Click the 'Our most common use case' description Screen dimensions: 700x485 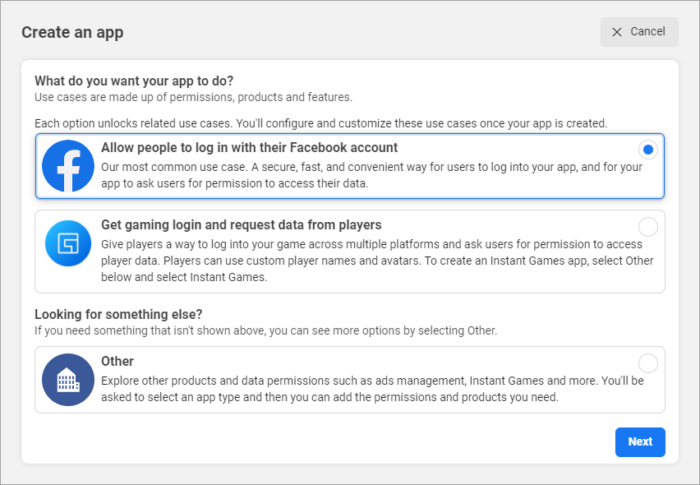pos(371,175)
